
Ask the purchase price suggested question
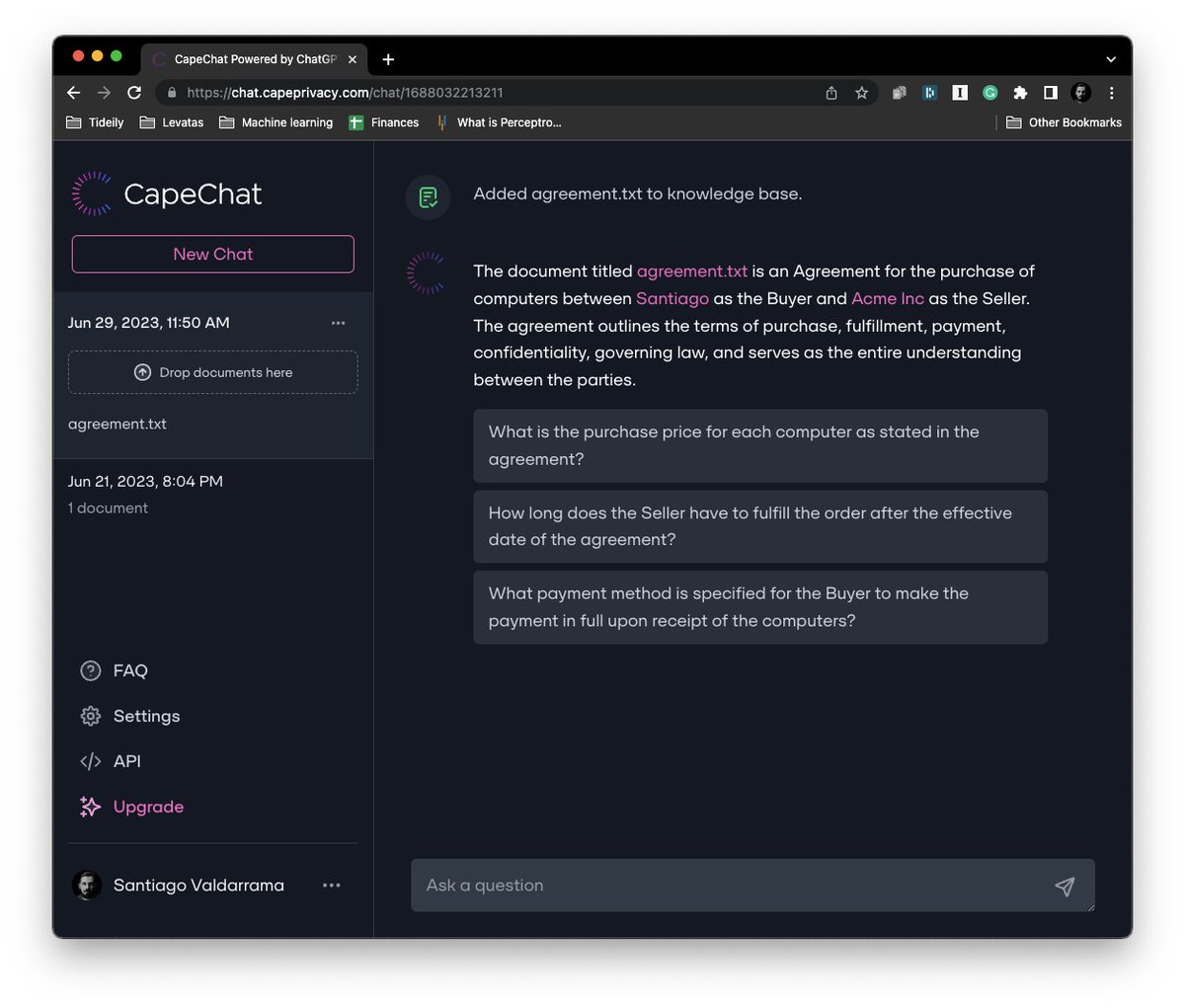pos(760,445)
